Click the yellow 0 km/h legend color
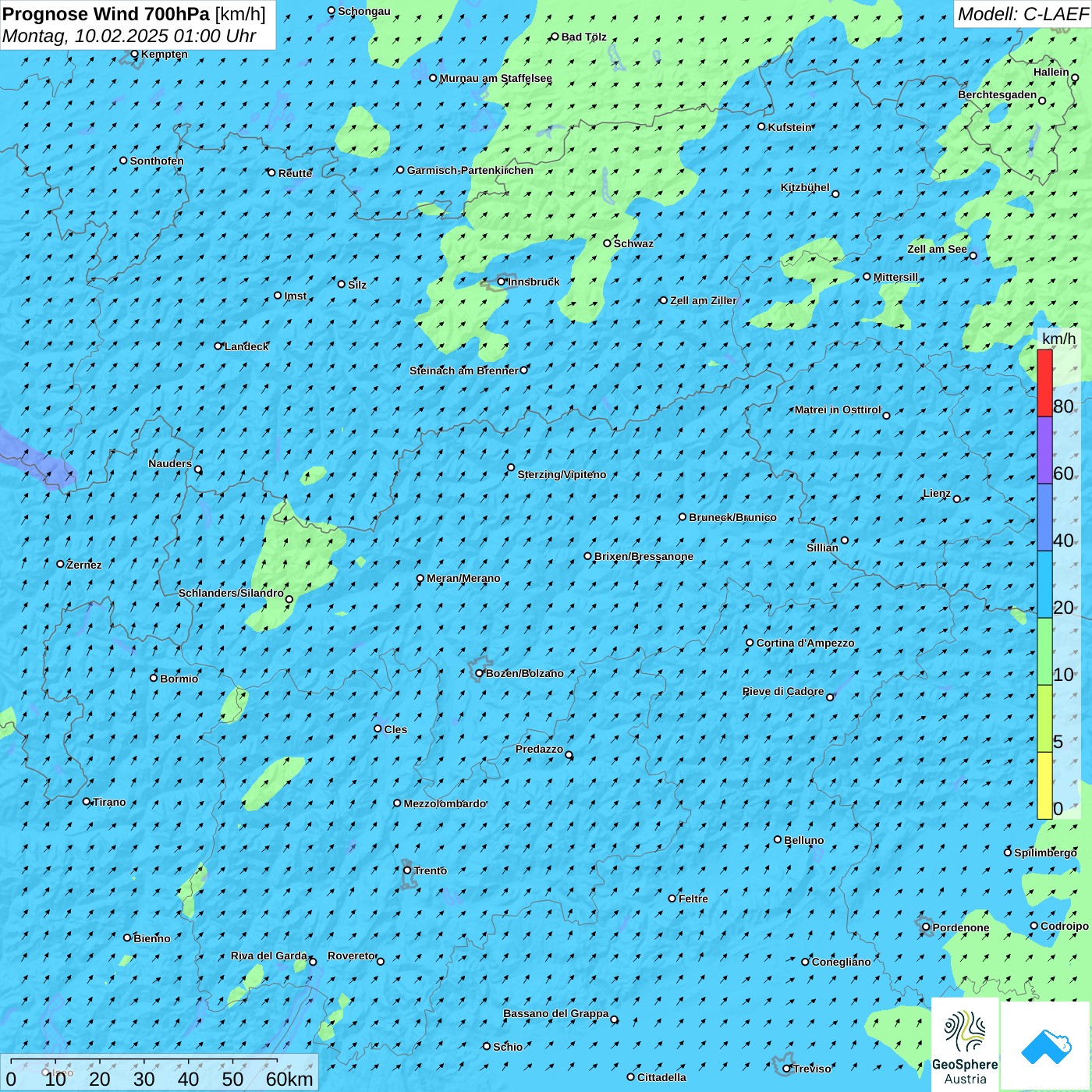 pos(1044,785)
